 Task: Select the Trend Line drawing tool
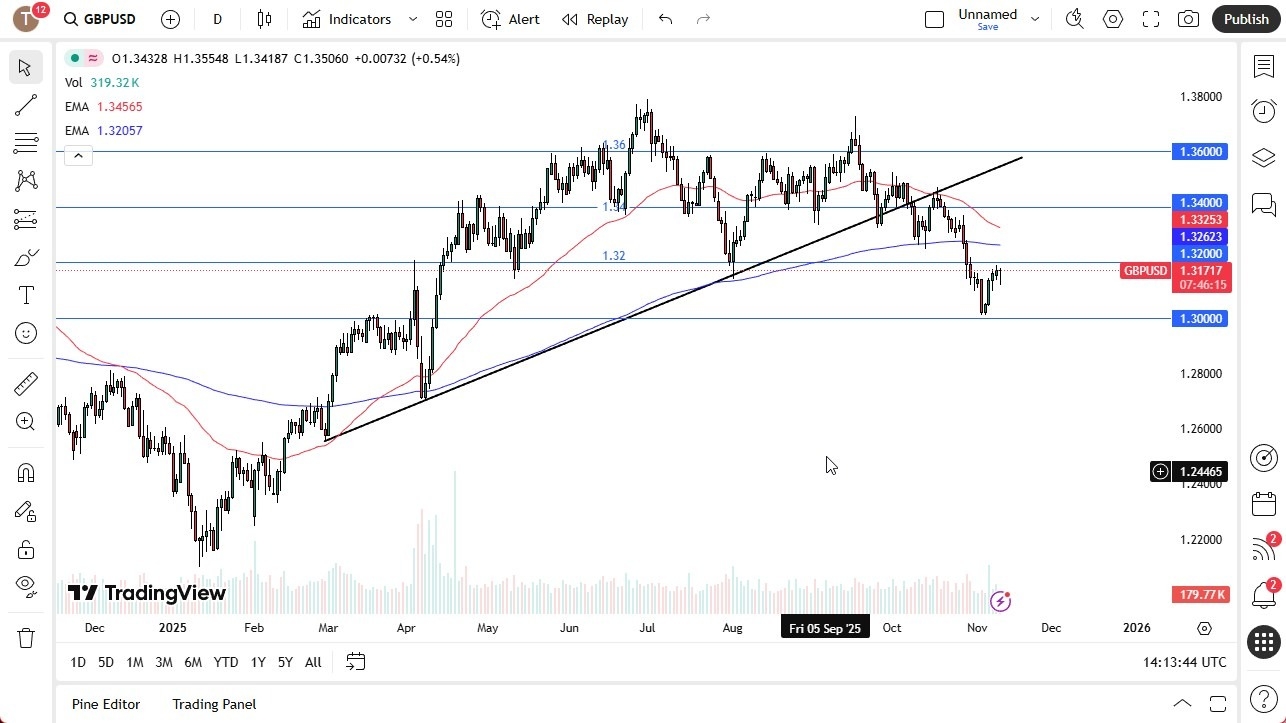click(x=26, y=105)
